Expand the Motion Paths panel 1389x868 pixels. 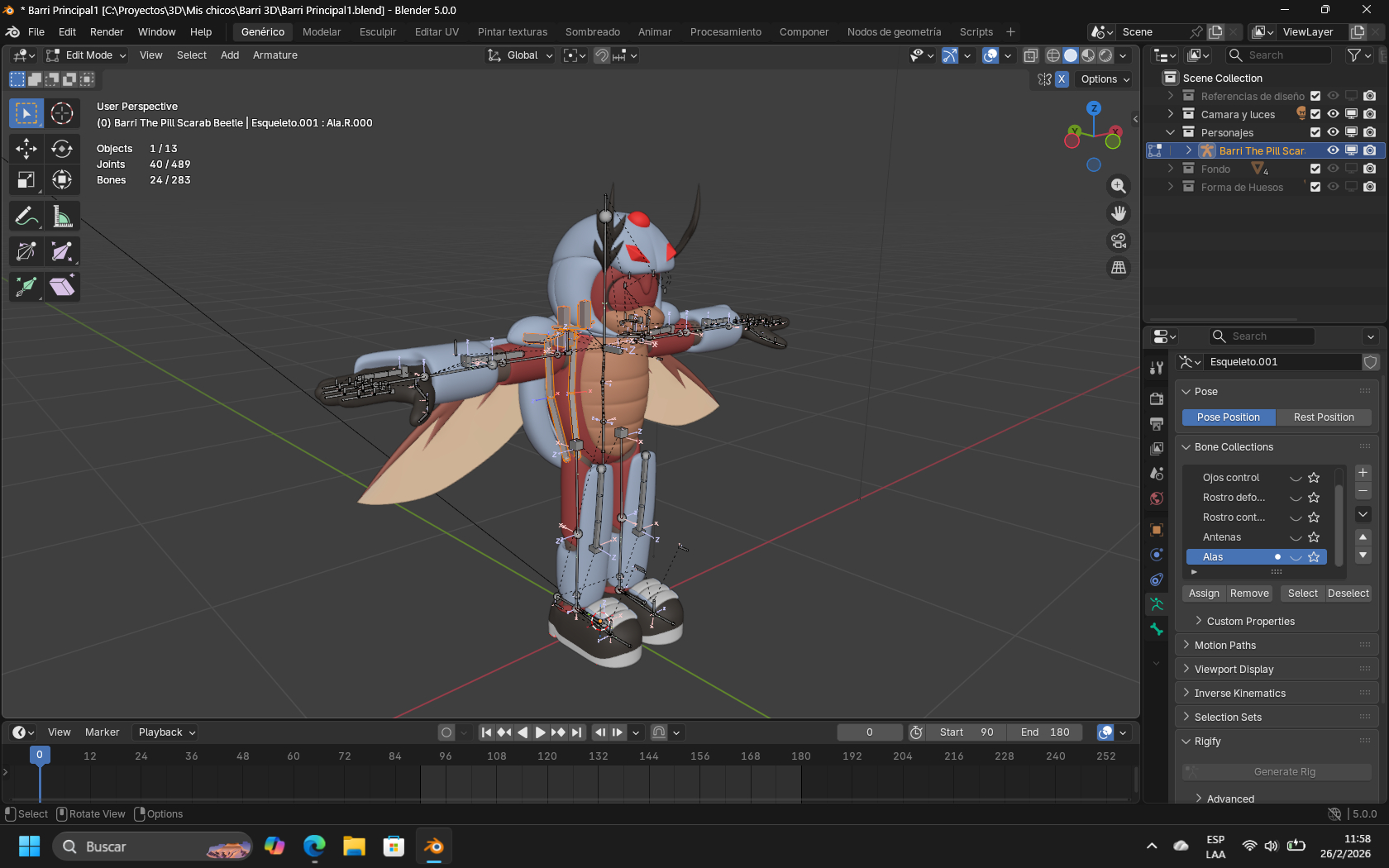coord(1224,646)
